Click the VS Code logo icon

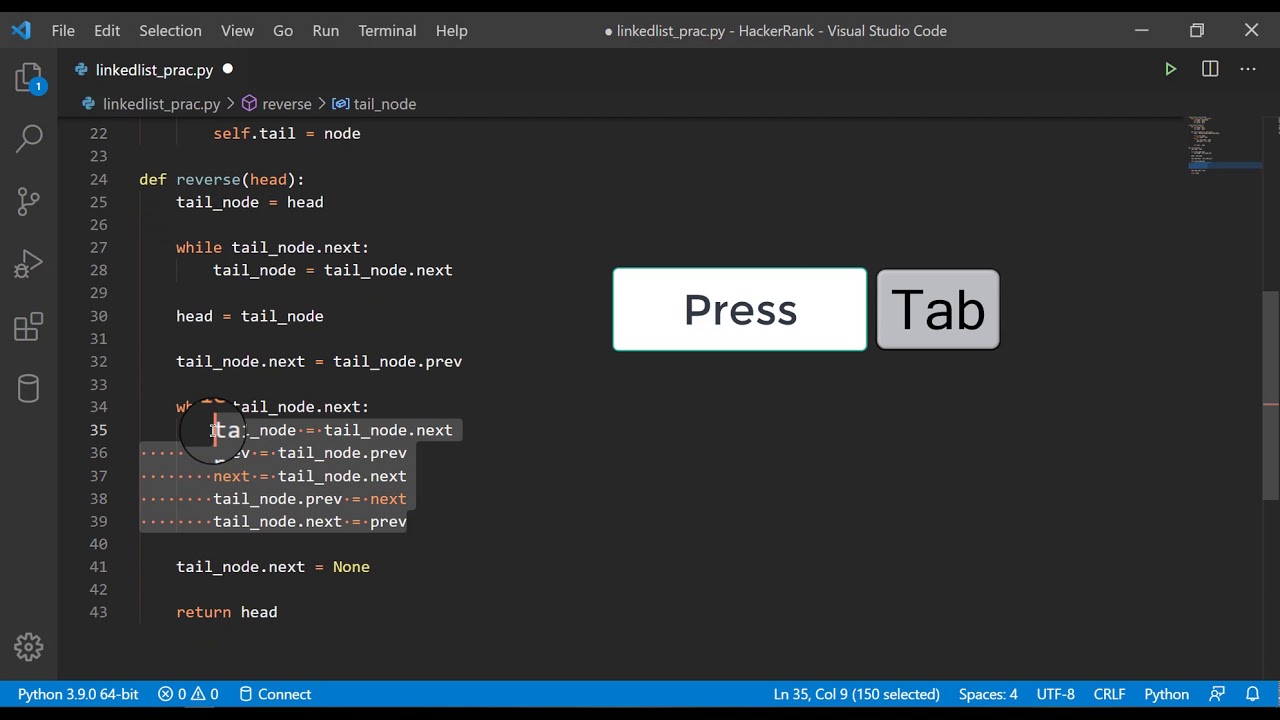[x=21, y=30]
